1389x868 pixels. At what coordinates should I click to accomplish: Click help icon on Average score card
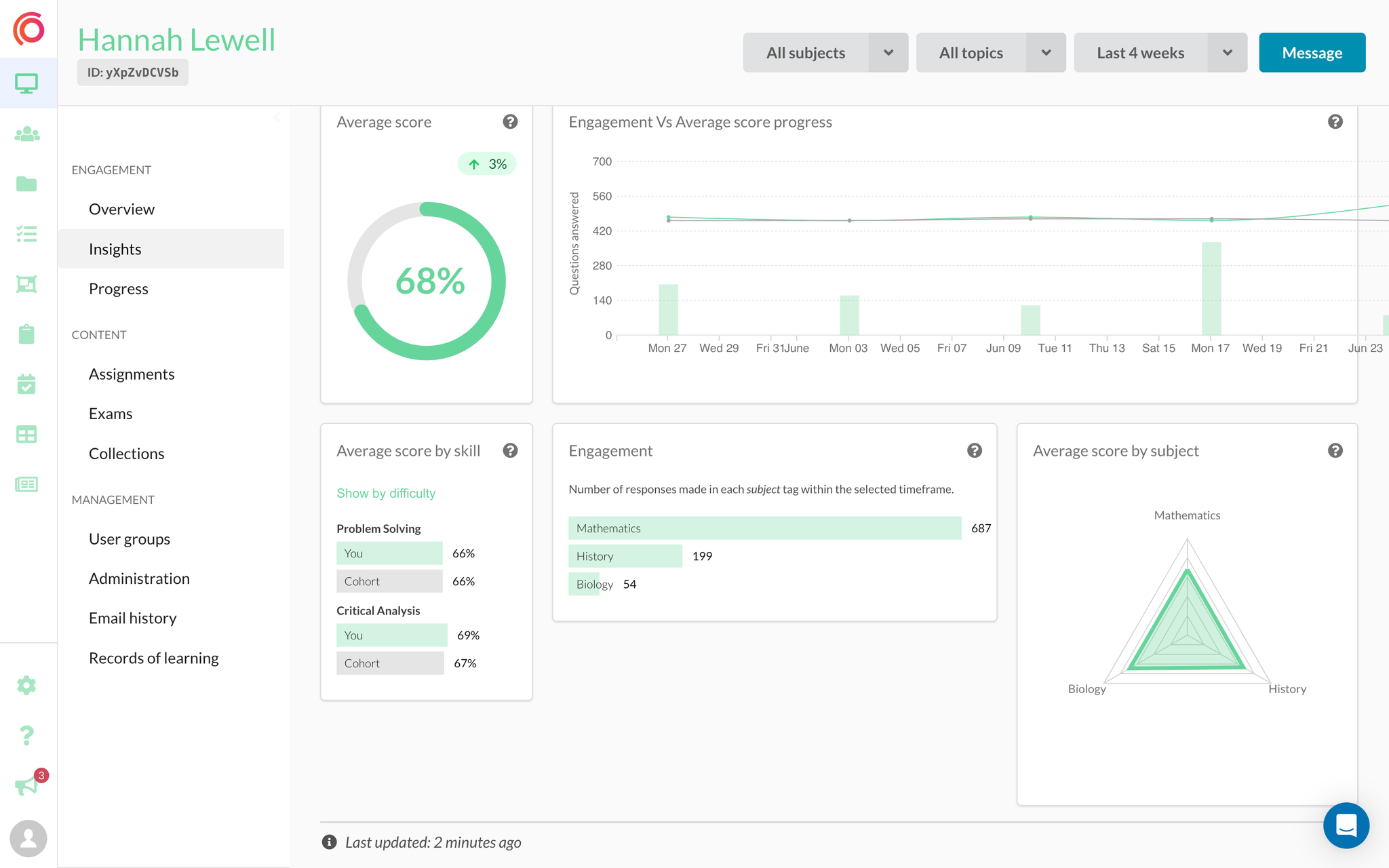pyautogui.click(x=510, y=121)
